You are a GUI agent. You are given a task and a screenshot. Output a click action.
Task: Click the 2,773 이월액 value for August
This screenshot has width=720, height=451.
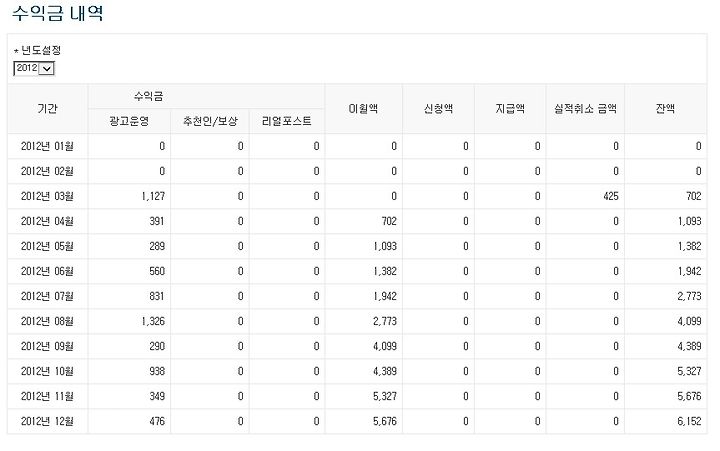pos(385,321)
